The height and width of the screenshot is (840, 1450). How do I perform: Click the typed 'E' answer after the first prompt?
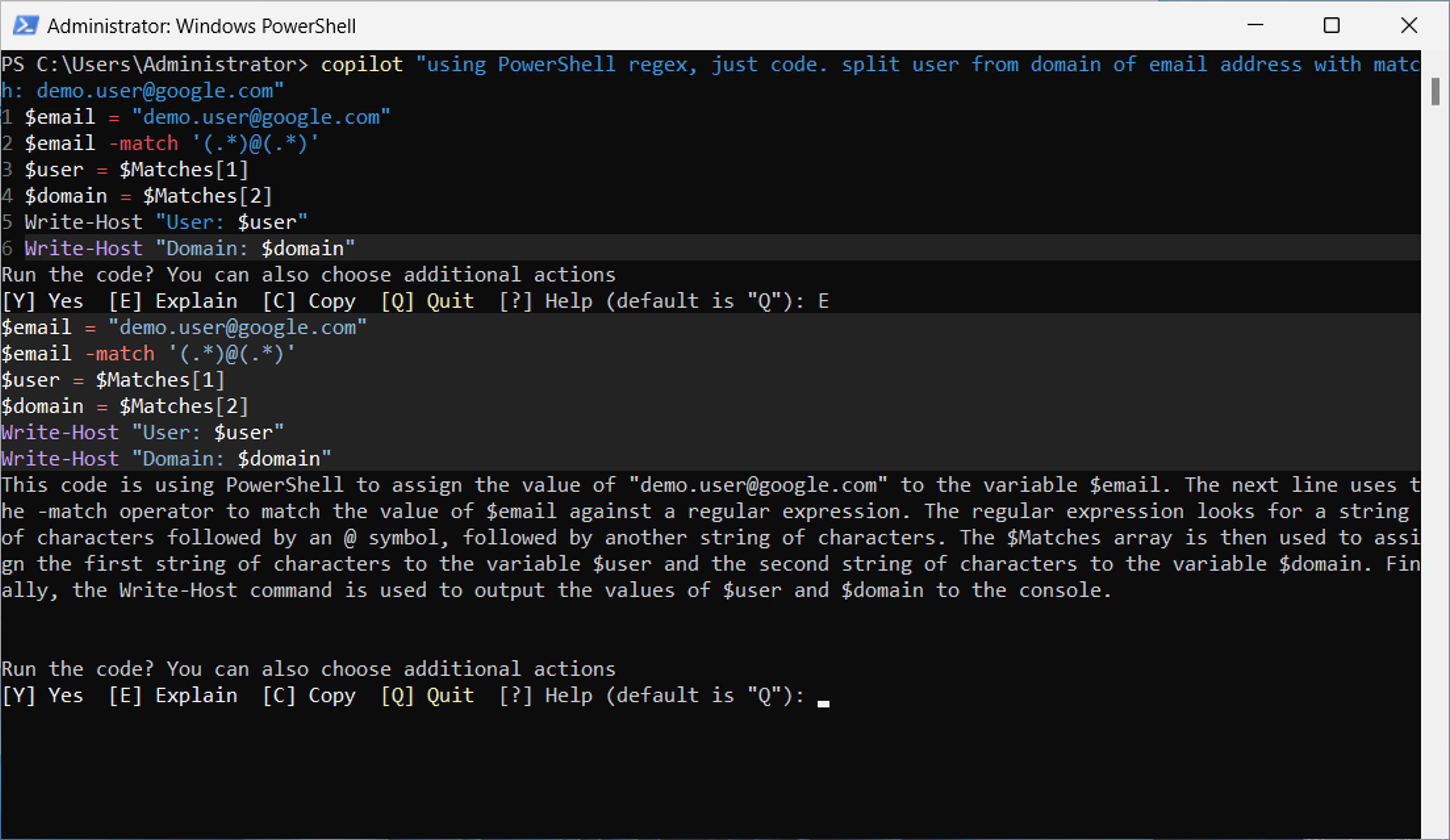pyautogui.click(x=824, y=302)
